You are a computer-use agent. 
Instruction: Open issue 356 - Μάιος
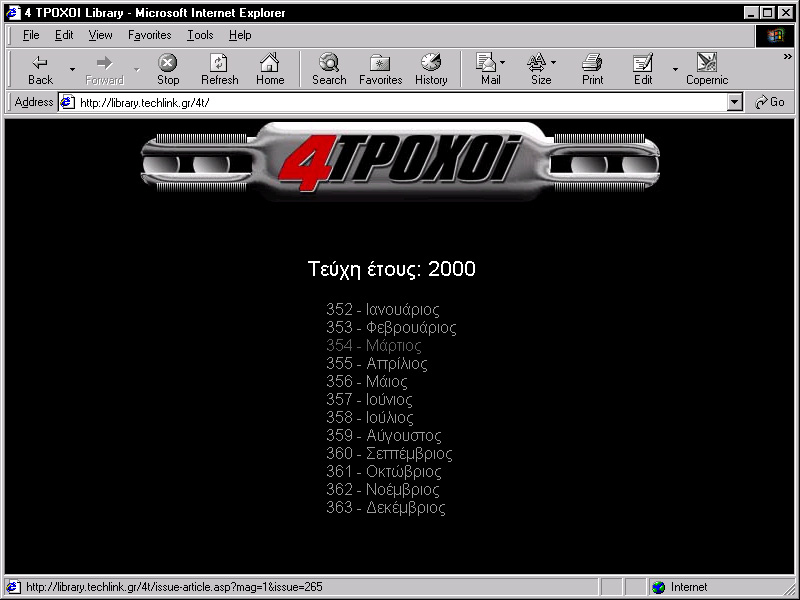[x=367, y=381]
